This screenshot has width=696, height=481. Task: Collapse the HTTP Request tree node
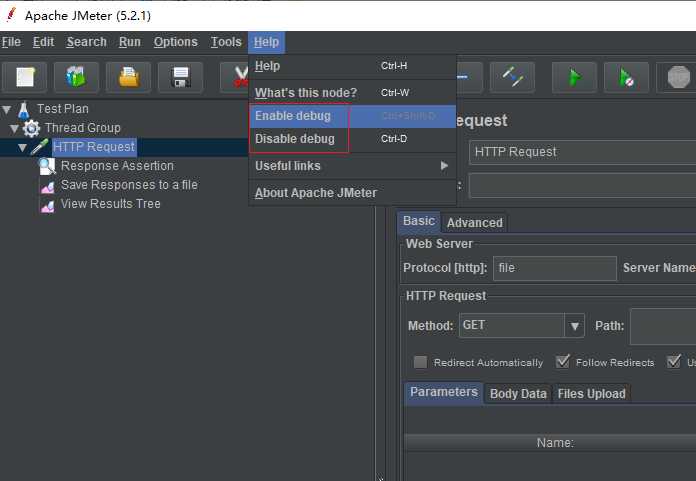(22, 147)
